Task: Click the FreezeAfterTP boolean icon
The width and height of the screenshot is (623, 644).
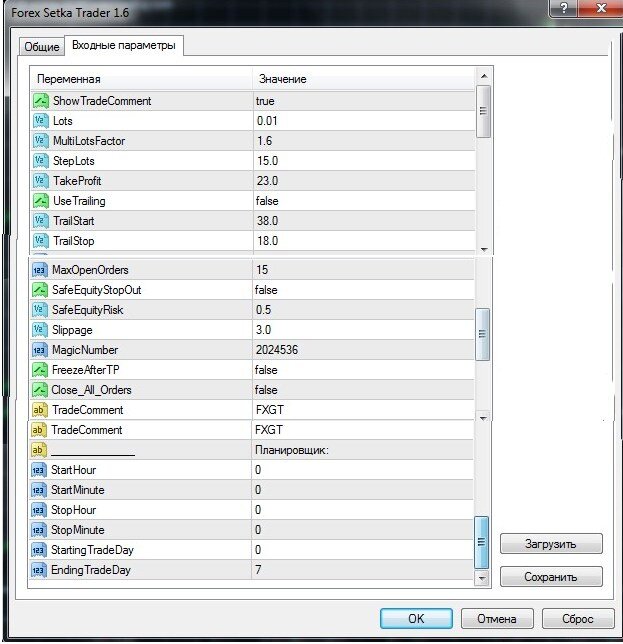Action: pyautogui.click(x=39, y=370)
